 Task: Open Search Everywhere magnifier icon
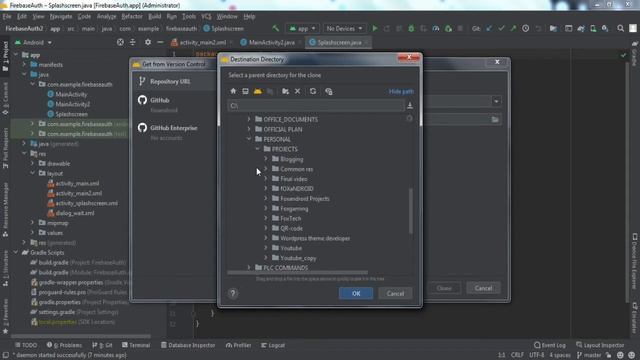(x=620, y=29)
